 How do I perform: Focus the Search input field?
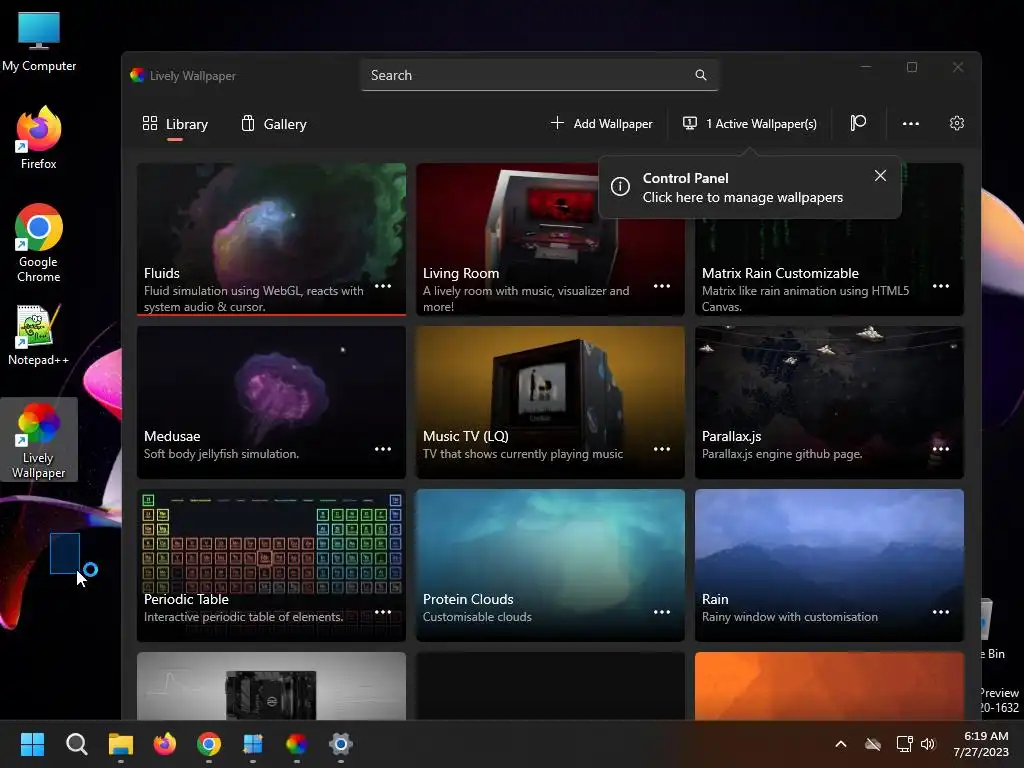click(x=539, y=75)
